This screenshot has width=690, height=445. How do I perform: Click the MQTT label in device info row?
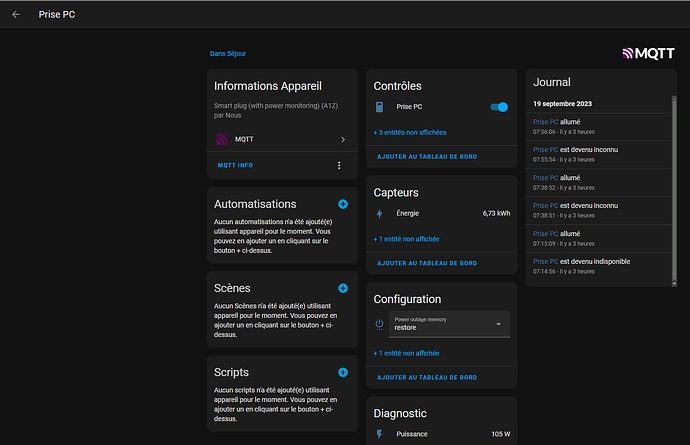[x=244, y=140]
